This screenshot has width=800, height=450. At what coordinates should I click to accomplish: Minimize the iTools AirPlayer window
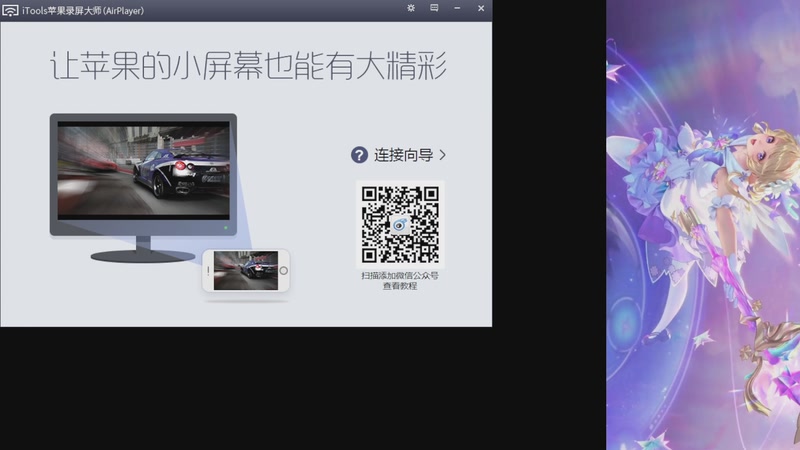(457, 8)
